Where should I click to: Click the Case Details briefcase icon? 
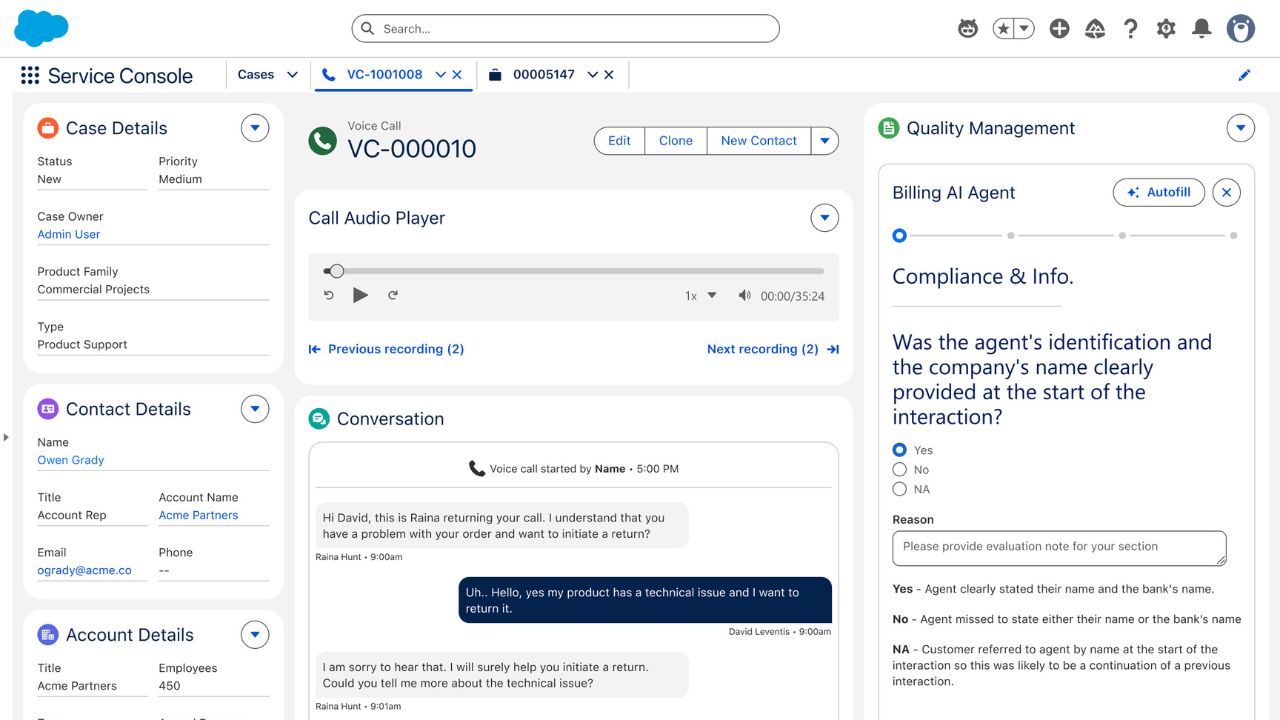(48, 128)
